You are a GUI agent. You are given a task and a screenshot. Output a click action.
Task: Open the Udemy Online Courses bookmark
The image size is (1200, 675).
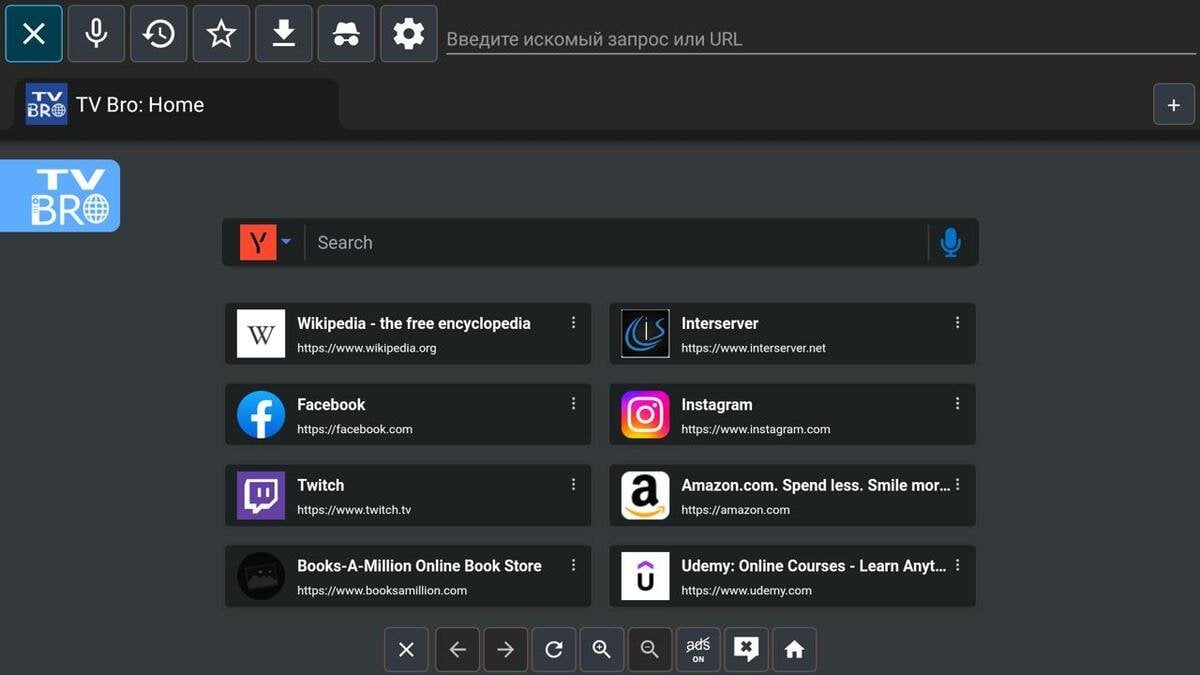coord(792,576)
